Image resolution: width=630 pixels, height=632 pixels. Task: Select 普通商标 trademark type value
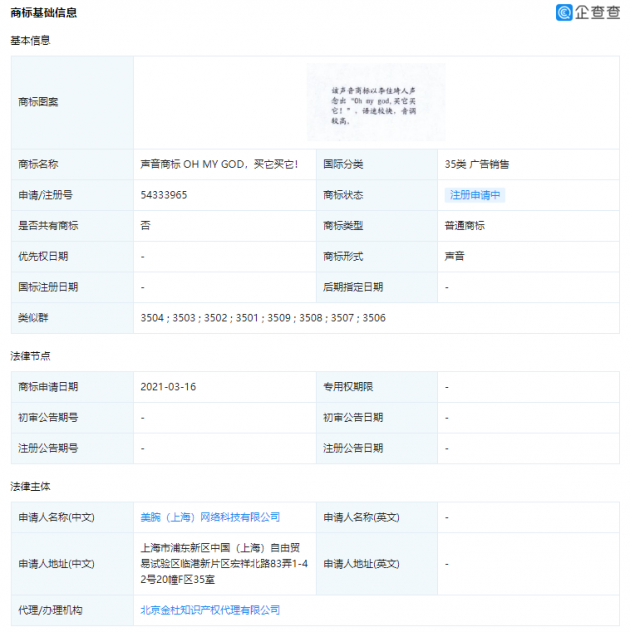click(465, 226)
